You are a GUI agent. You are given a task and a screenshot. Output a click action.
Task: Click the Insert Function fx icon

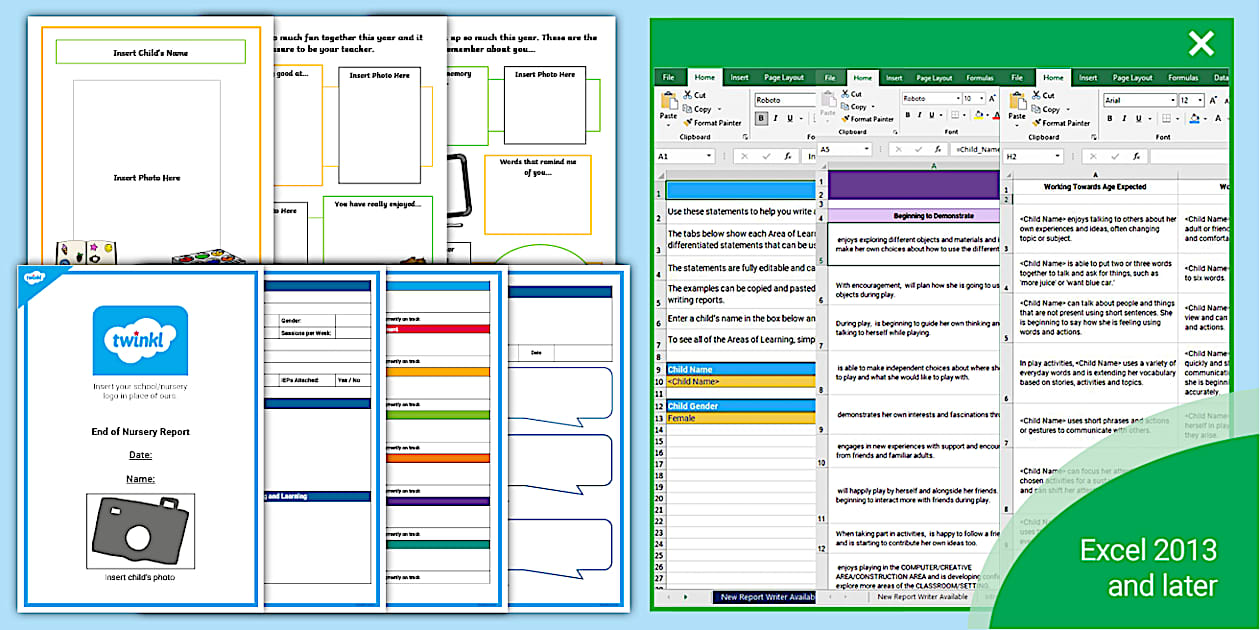coord(1136,156)
